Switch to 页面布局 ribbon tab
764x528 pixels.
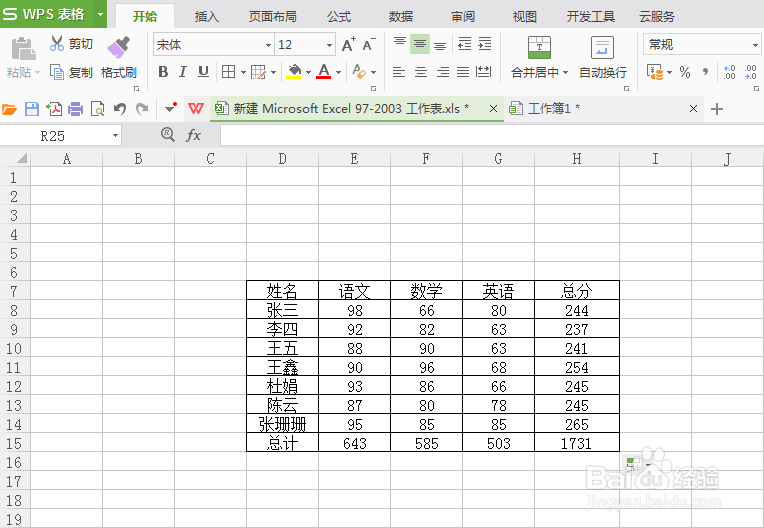click(273, 17)
